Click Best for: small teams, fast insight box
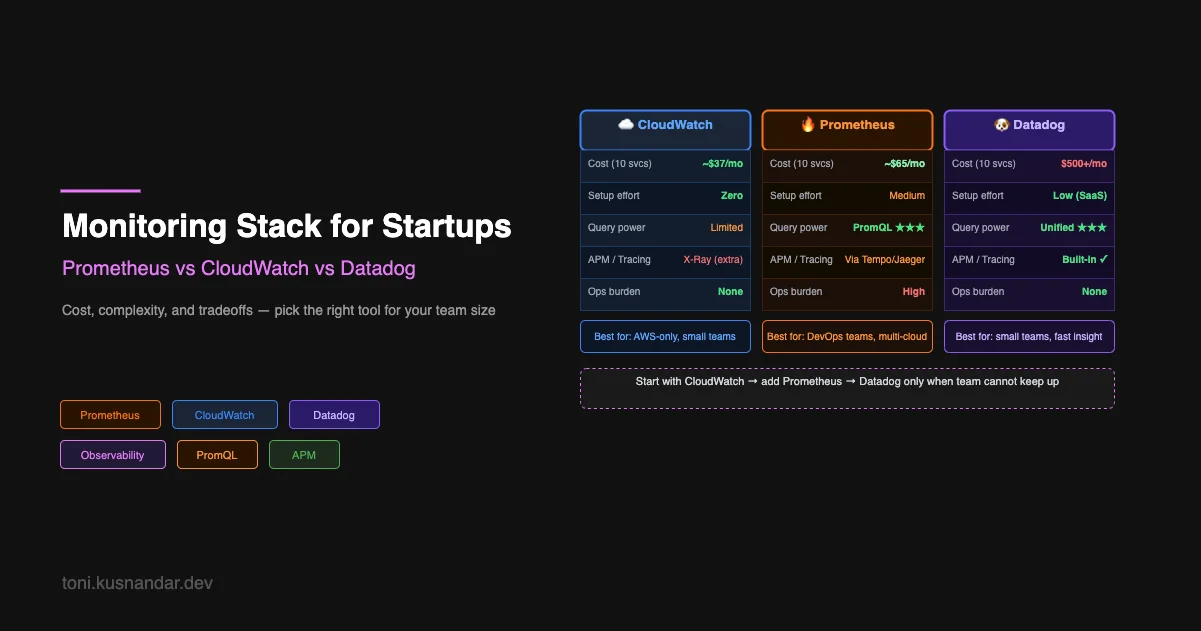 click(1029, 337)
